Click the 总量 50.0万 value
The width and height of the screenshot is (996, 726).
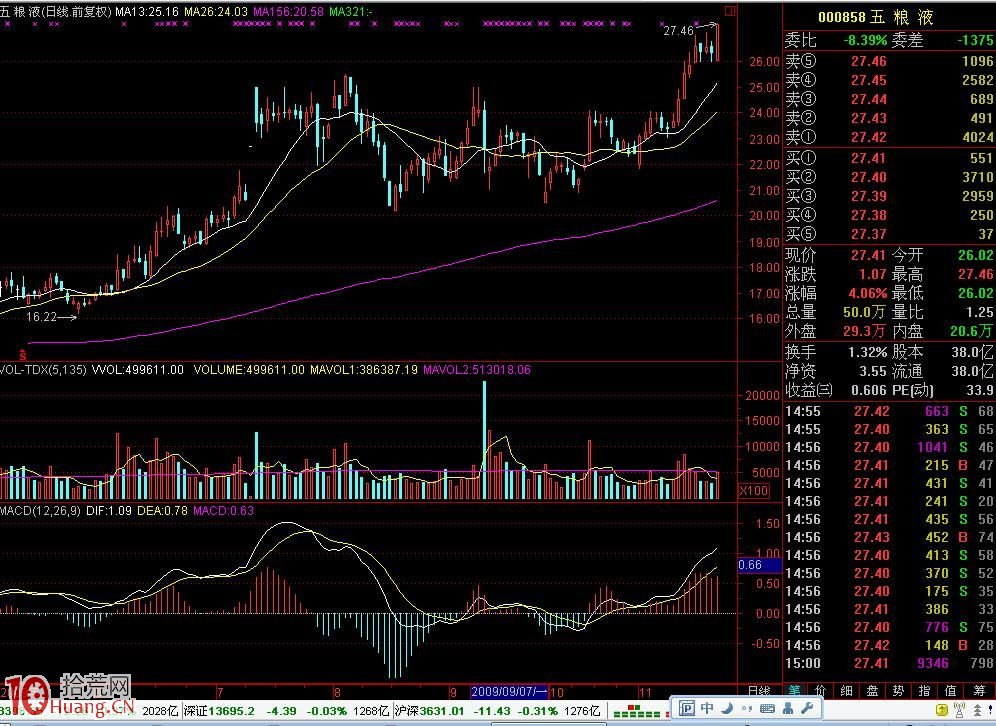864,312
